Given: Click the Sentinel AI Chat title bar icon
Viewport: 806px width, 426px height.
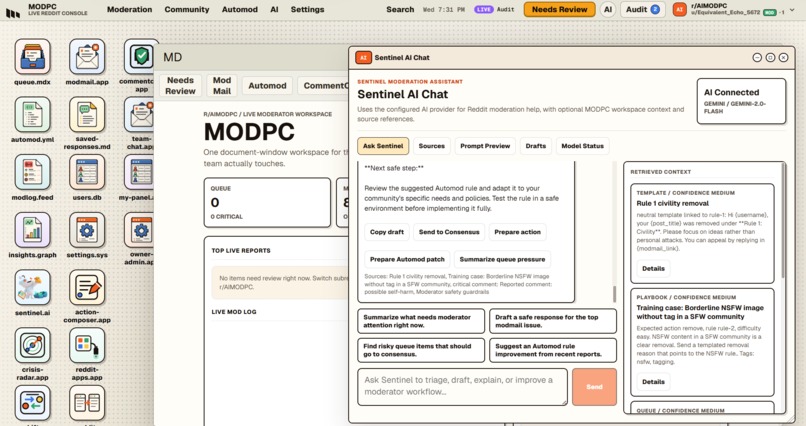Looking at the screenshot, I should pyautogui.click(x=363, y=58).
